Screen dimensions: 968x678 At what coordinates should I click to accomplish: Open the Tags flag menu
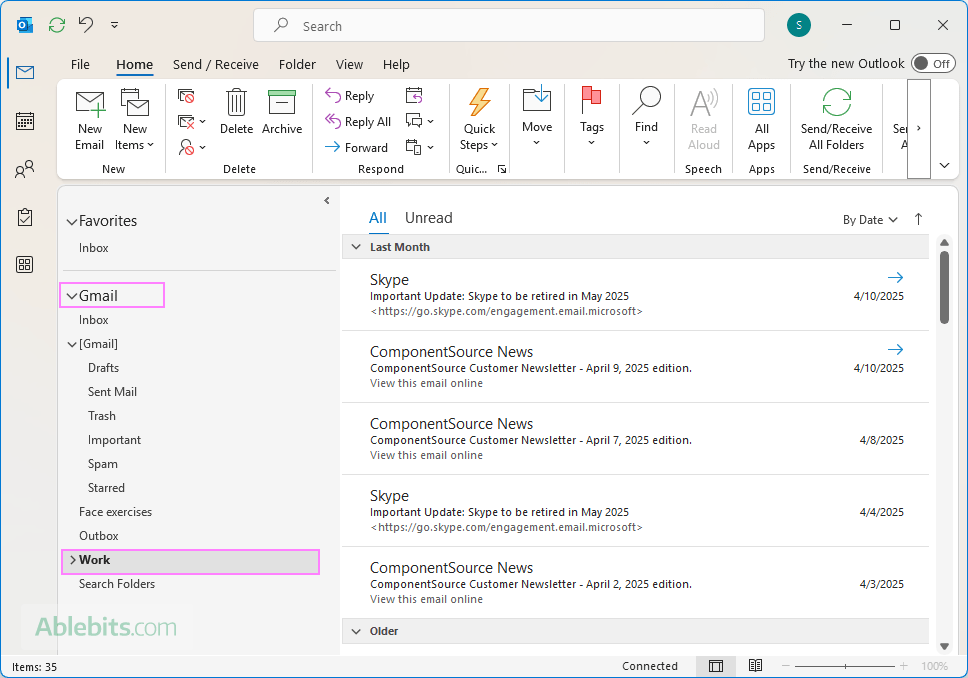(591, 117)
